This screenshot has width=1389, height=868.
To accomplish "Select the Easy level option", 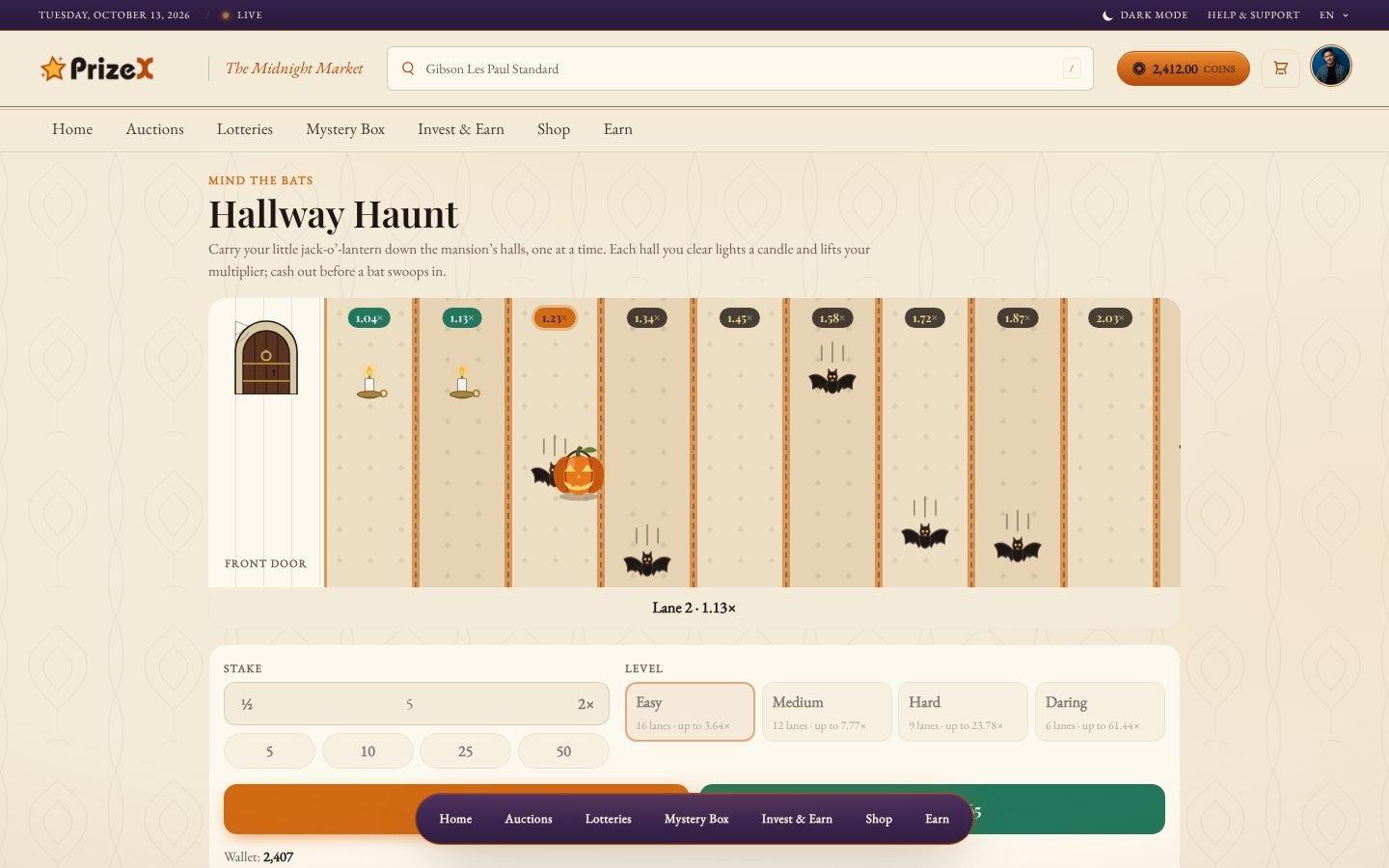I will [x=690, y=712].
